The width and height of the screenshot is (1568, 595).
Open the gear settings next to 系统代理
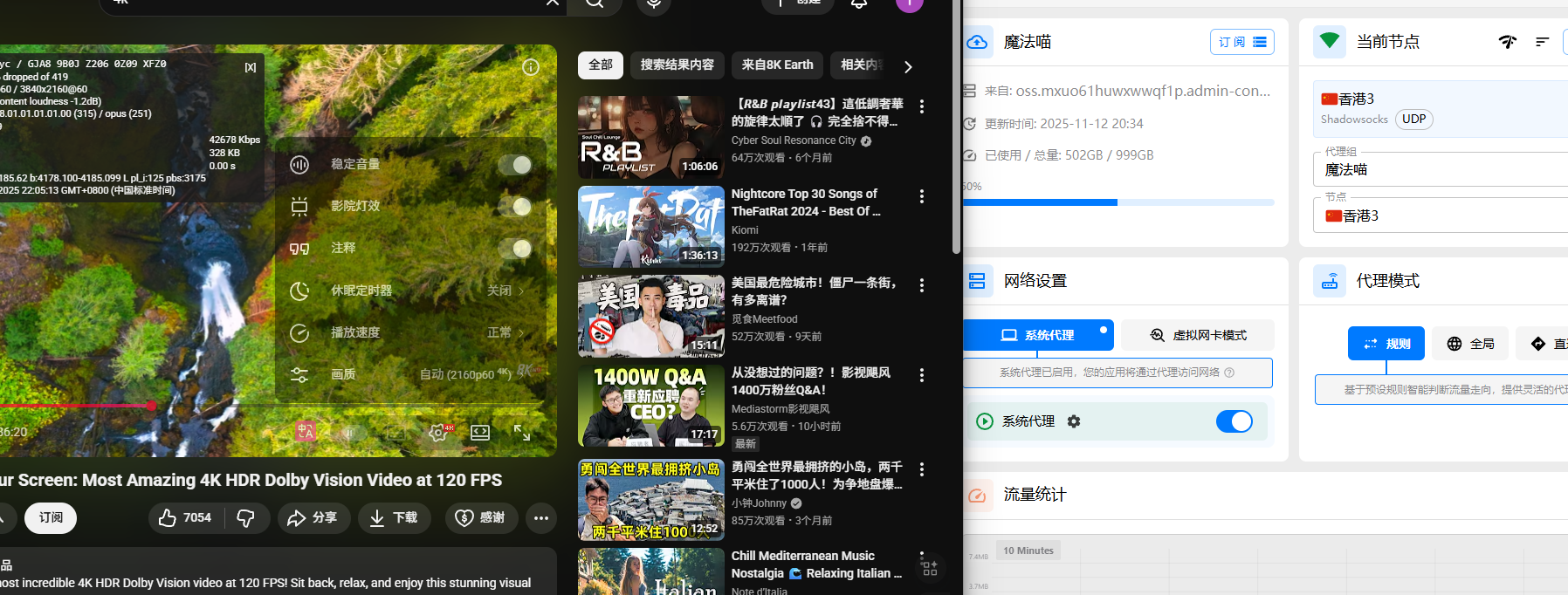coord(1074,421)
